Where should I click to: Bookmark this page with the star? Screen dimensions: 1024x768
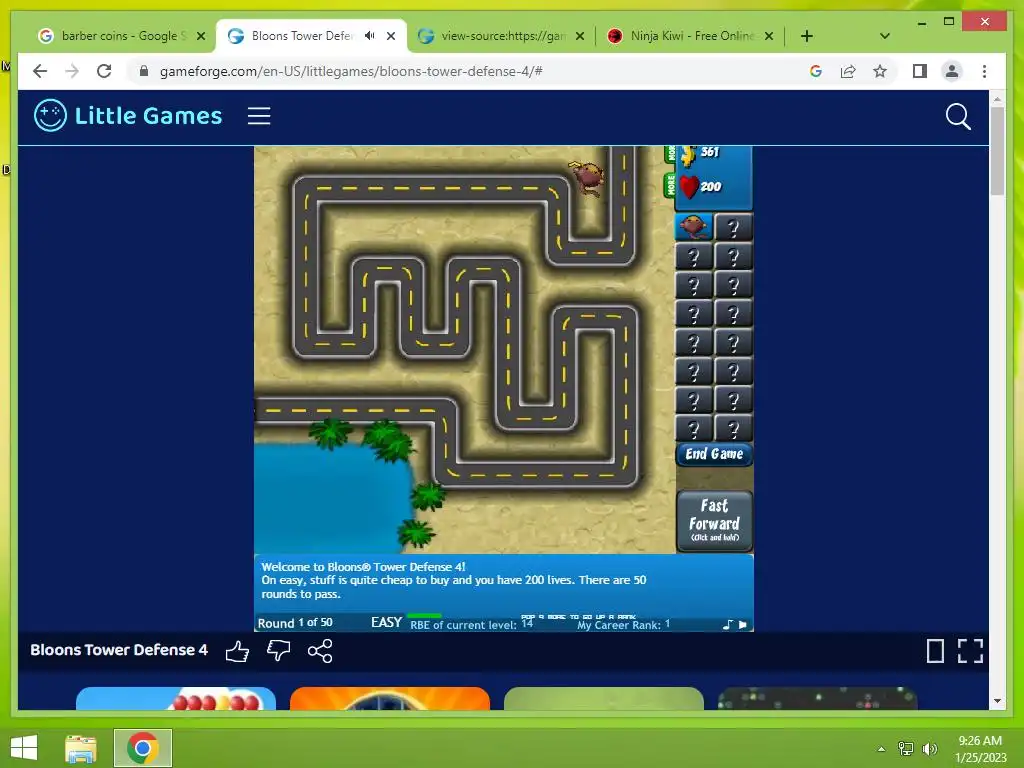(880, 71)
